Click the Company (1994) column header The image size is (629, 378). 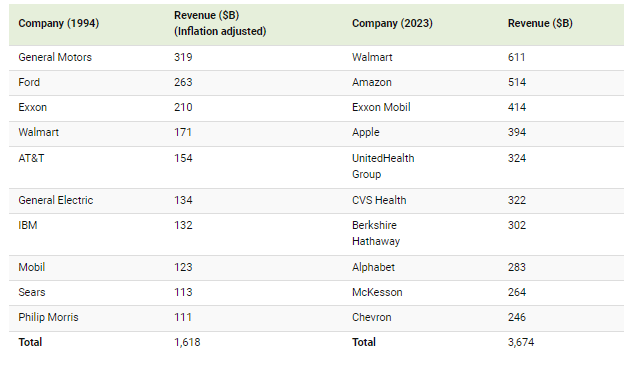click(x=59, y=23)
